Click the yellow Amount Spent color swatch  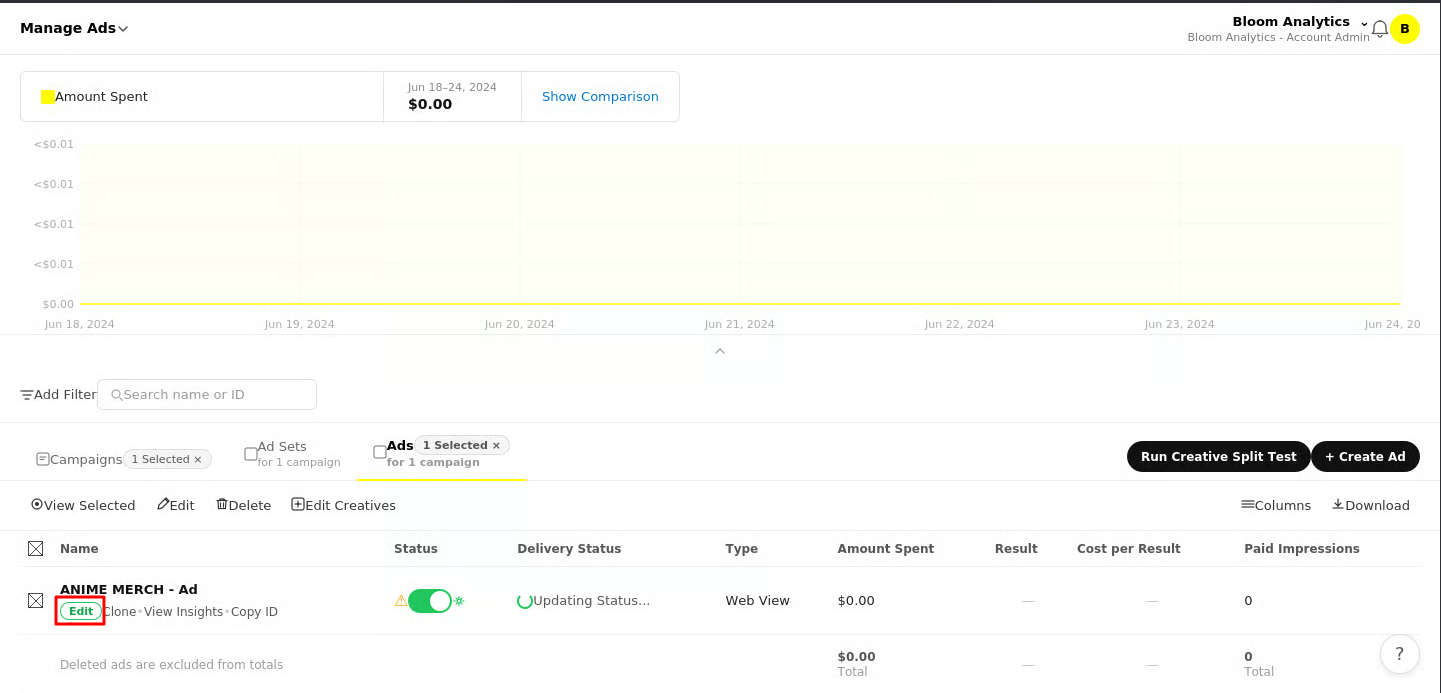pos(48,97)
